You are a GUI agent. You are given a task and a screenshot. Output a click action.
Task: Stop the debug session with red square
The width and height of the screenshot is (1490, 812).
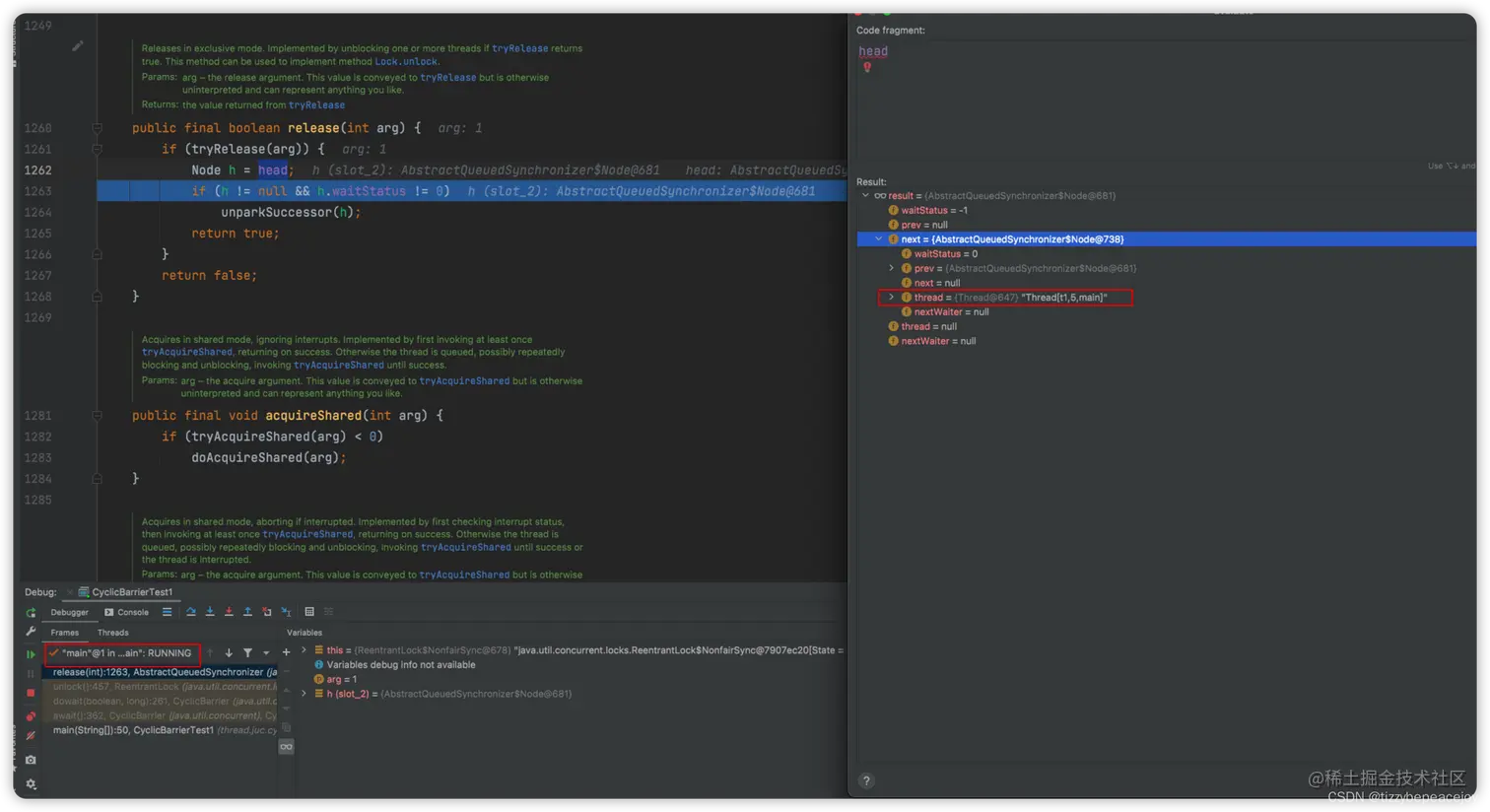click(x=31, y=693)
